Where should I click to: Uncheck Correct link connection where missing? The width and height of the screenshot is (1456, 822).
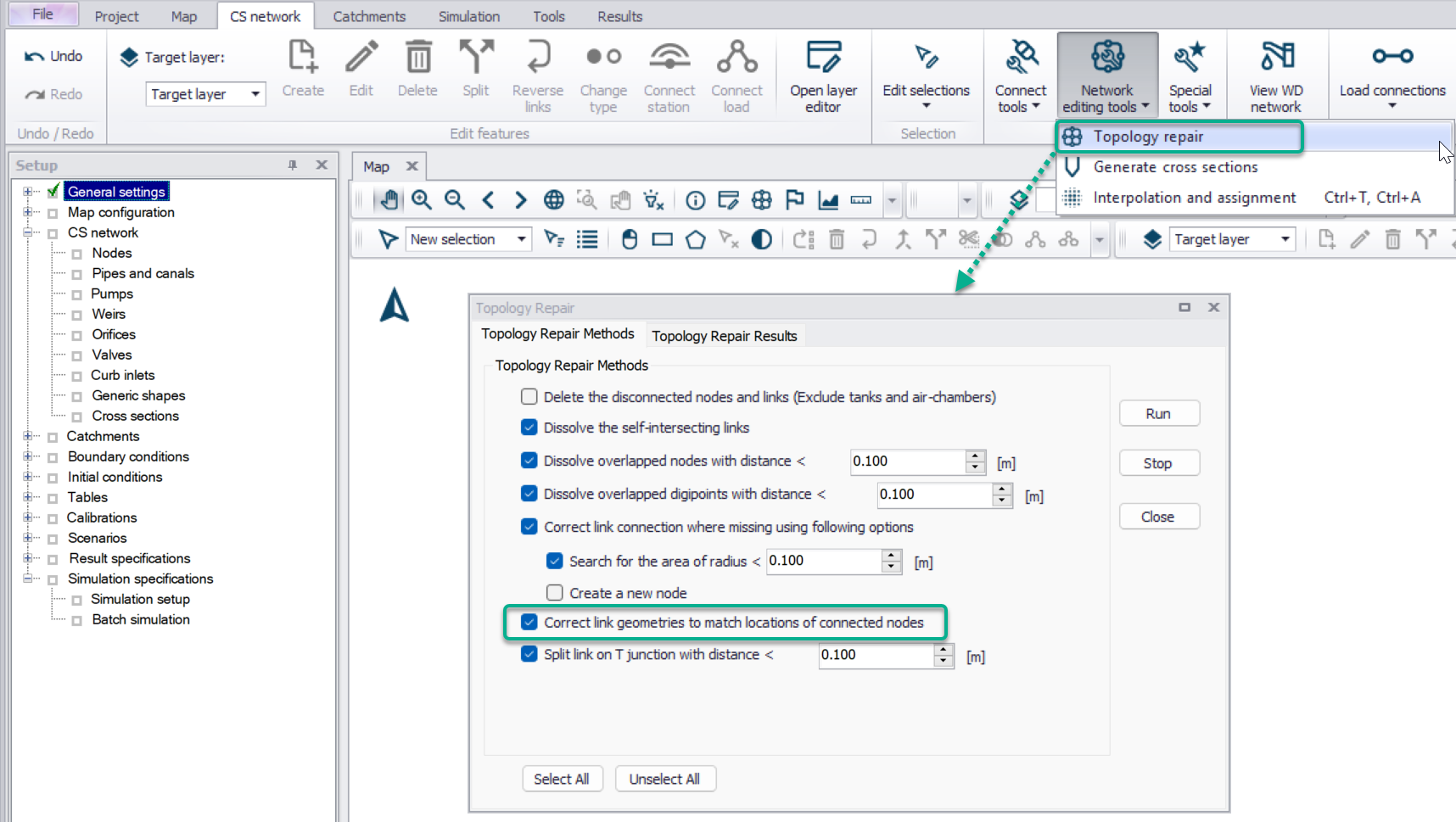tap(529, 526)
